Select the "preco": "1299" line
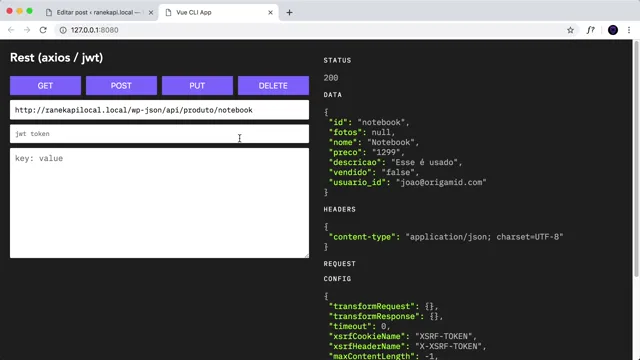 click(367, 152)
